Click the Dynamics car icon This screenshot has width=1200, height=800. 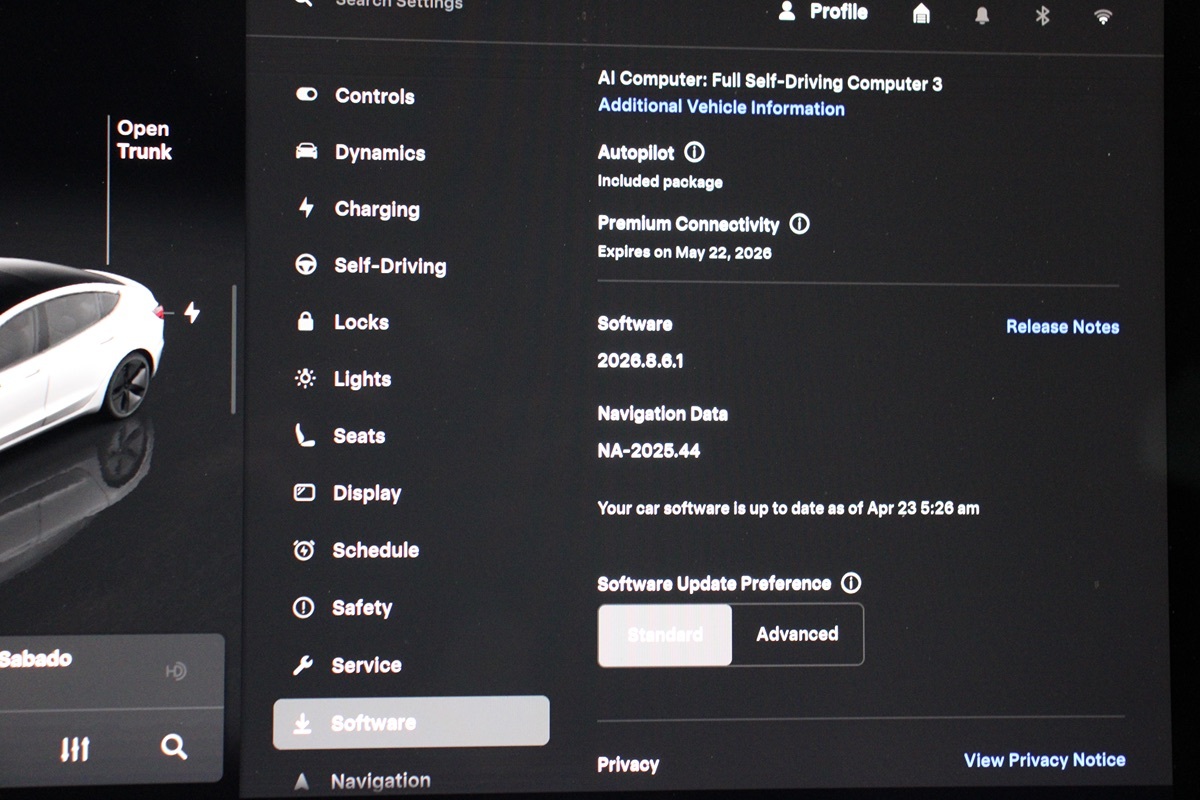tap(307, 152)
